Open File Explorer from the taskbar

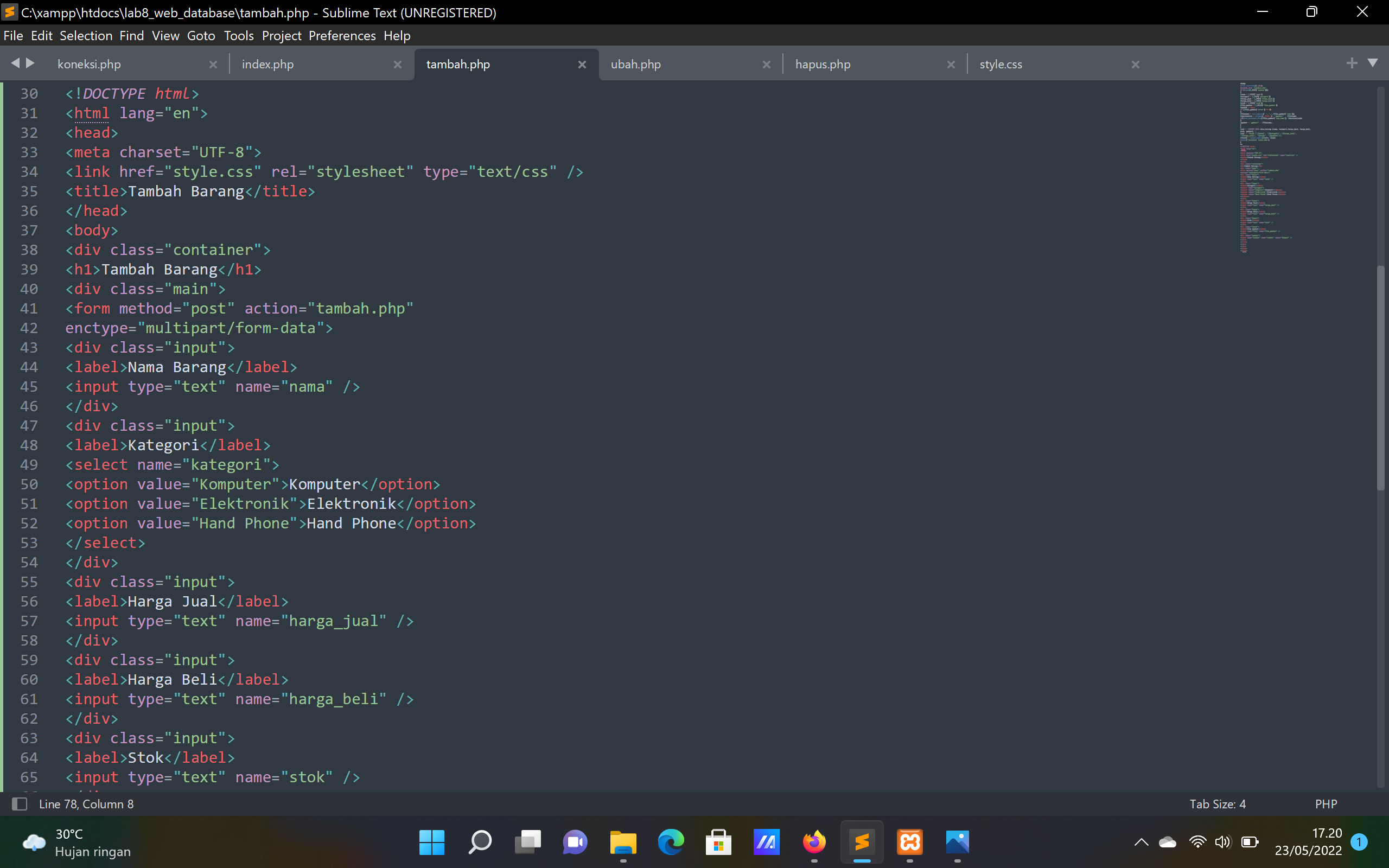[622, 843]
